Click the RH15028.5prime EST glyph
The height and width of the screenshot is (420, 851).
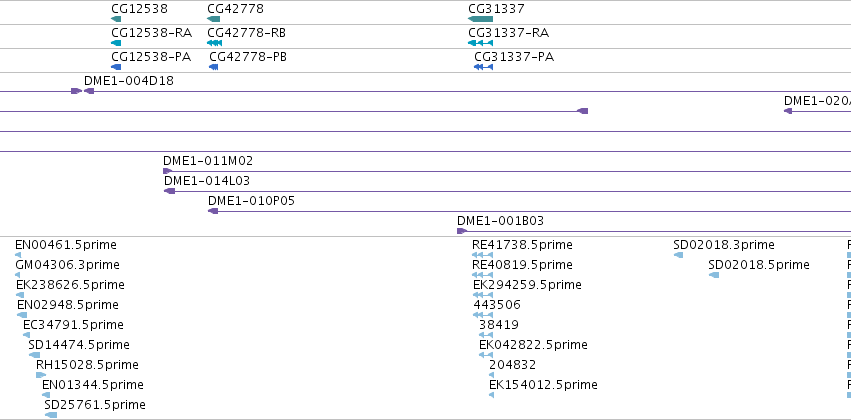tap(41, 375)
